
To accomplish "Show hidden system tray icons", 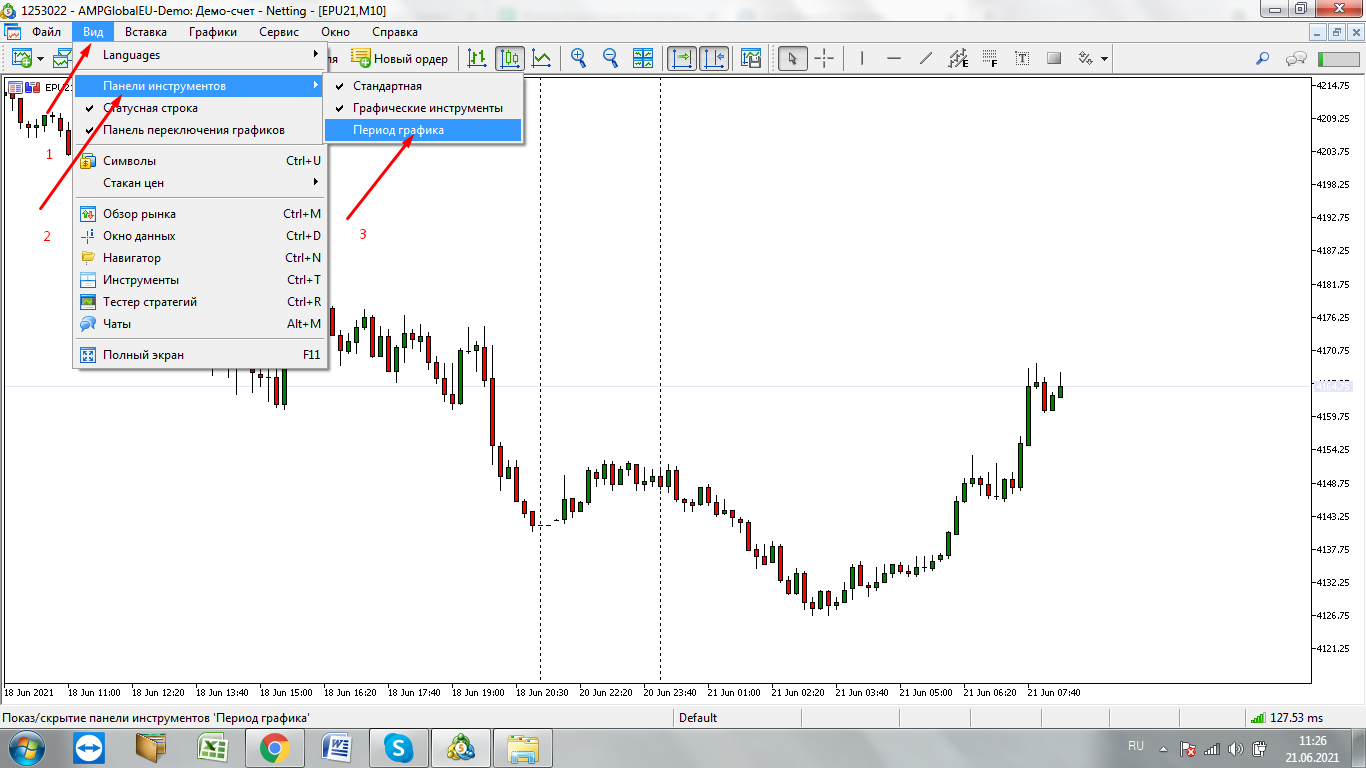I will (x=1162, y=748).
